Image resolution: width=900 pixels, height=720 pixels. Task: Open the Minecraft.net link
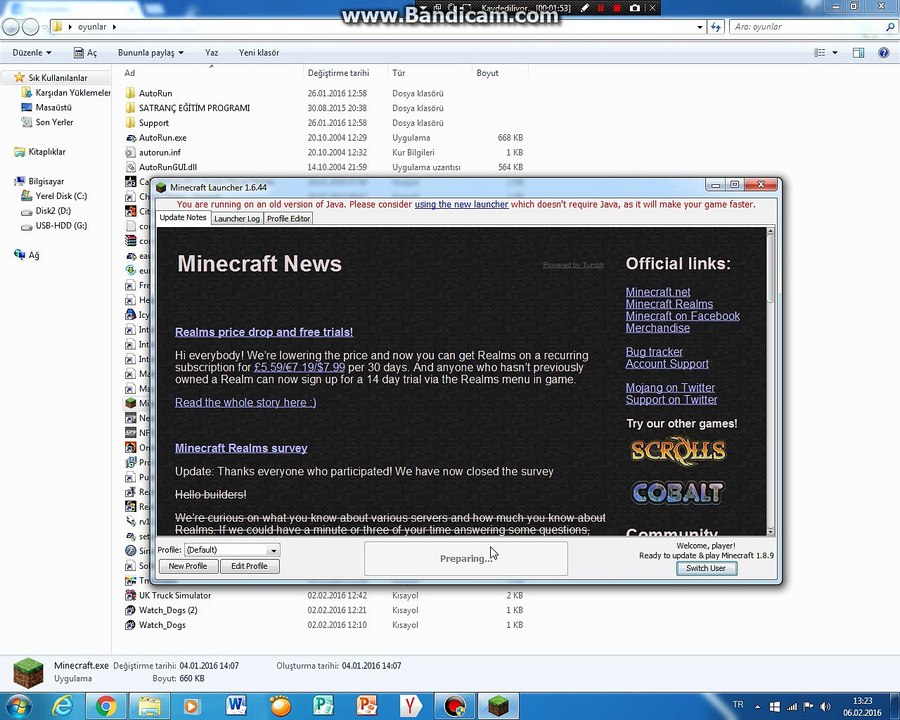pyautogui.click(x=658, y=292)
